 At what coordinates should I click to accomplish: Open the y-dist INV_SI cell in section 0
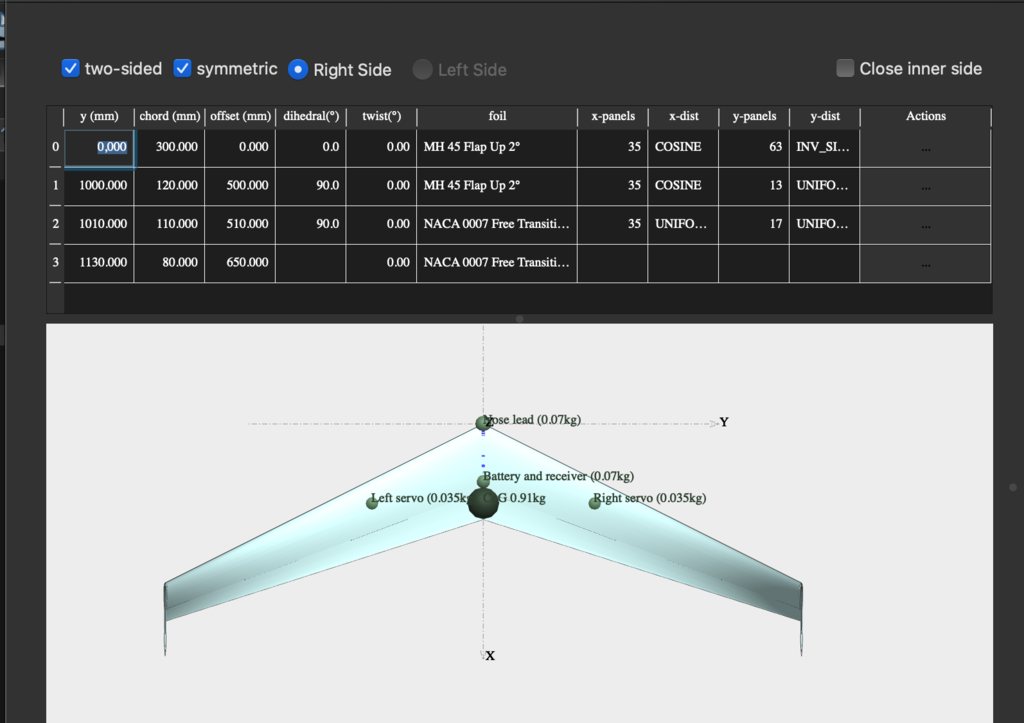click(x=824, y=147)
